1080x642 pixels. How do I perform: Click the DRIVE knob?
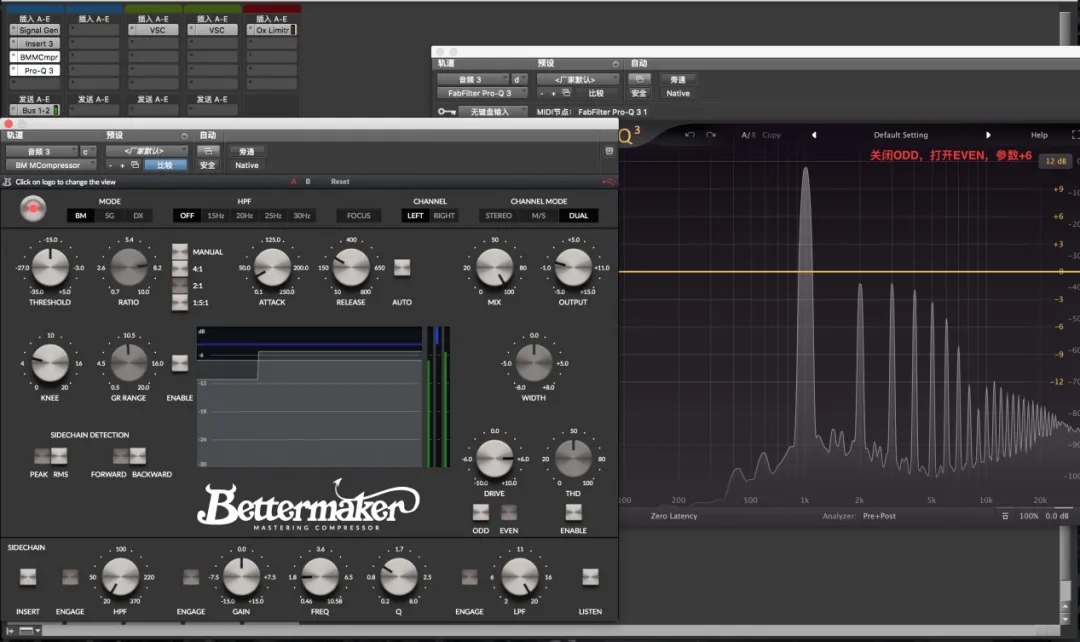pyautogui.click(x=495, y=459)
